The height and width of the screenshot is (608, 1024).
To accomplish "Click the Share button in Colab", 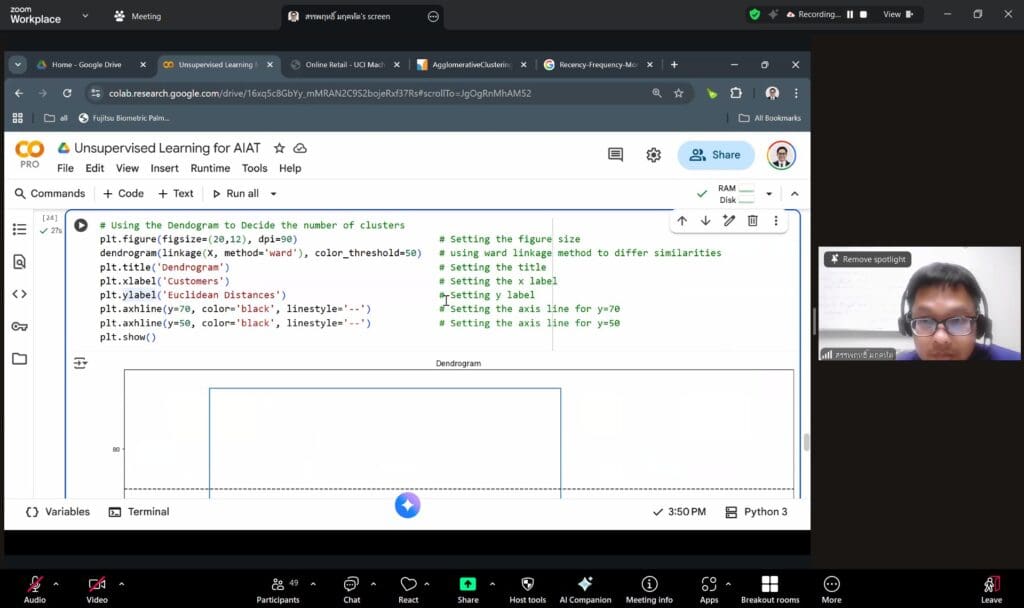I will point(715,155).
